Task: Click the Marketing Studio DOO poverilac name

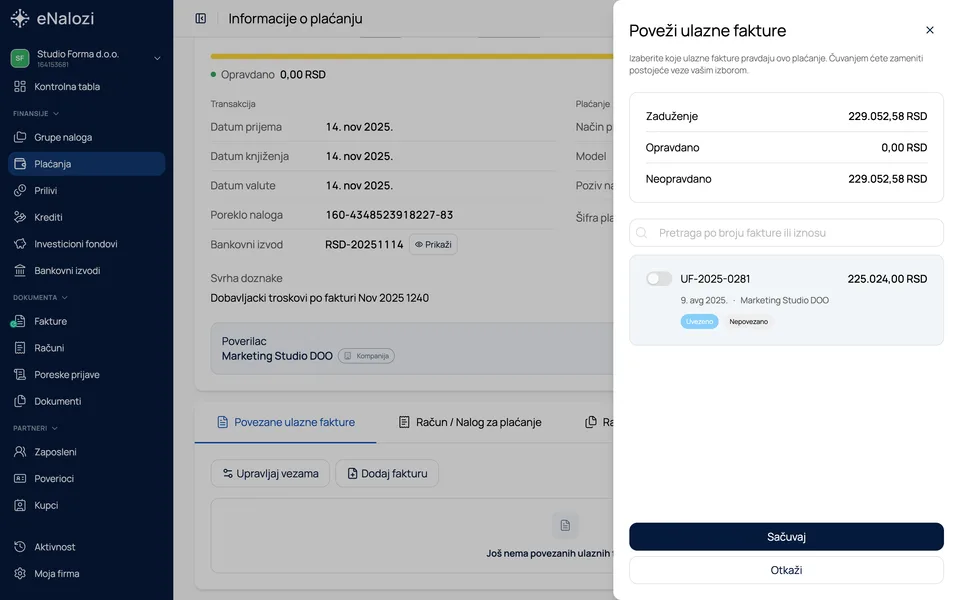Action: (x=277, y=356)
